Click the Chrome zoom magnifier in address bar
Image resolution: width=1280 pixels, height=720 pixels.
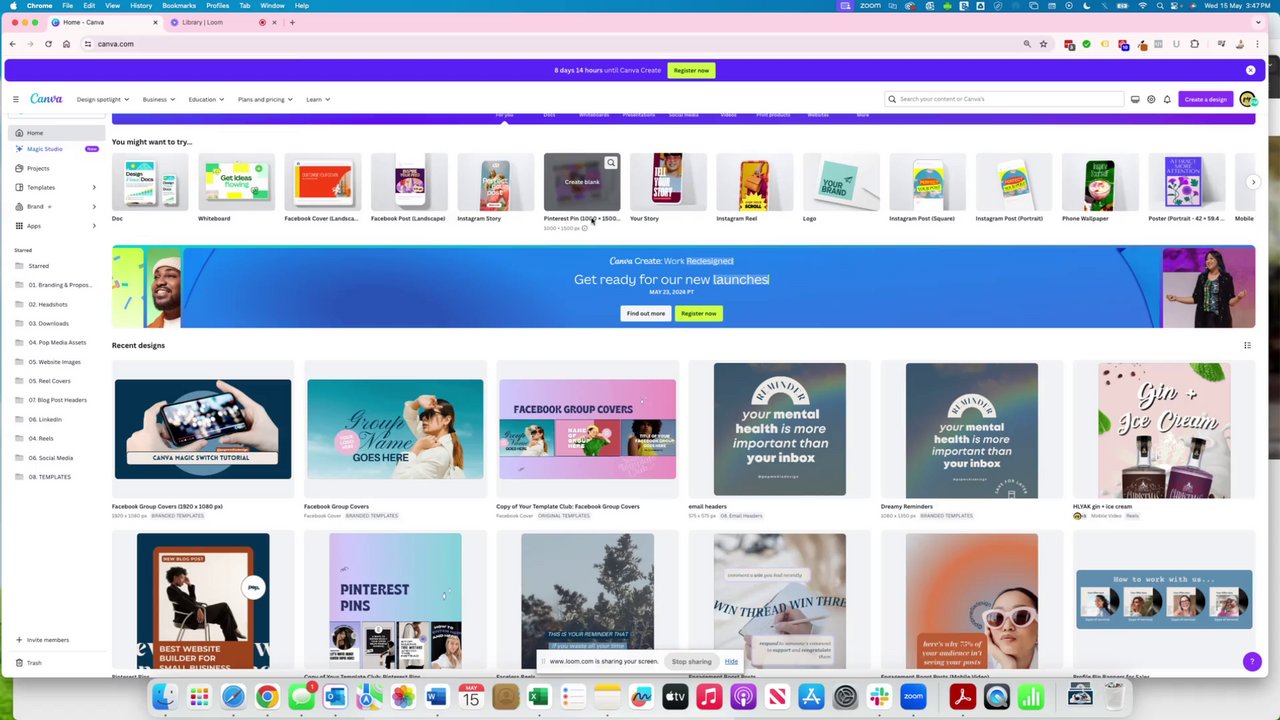click(x=1027, y=44)
